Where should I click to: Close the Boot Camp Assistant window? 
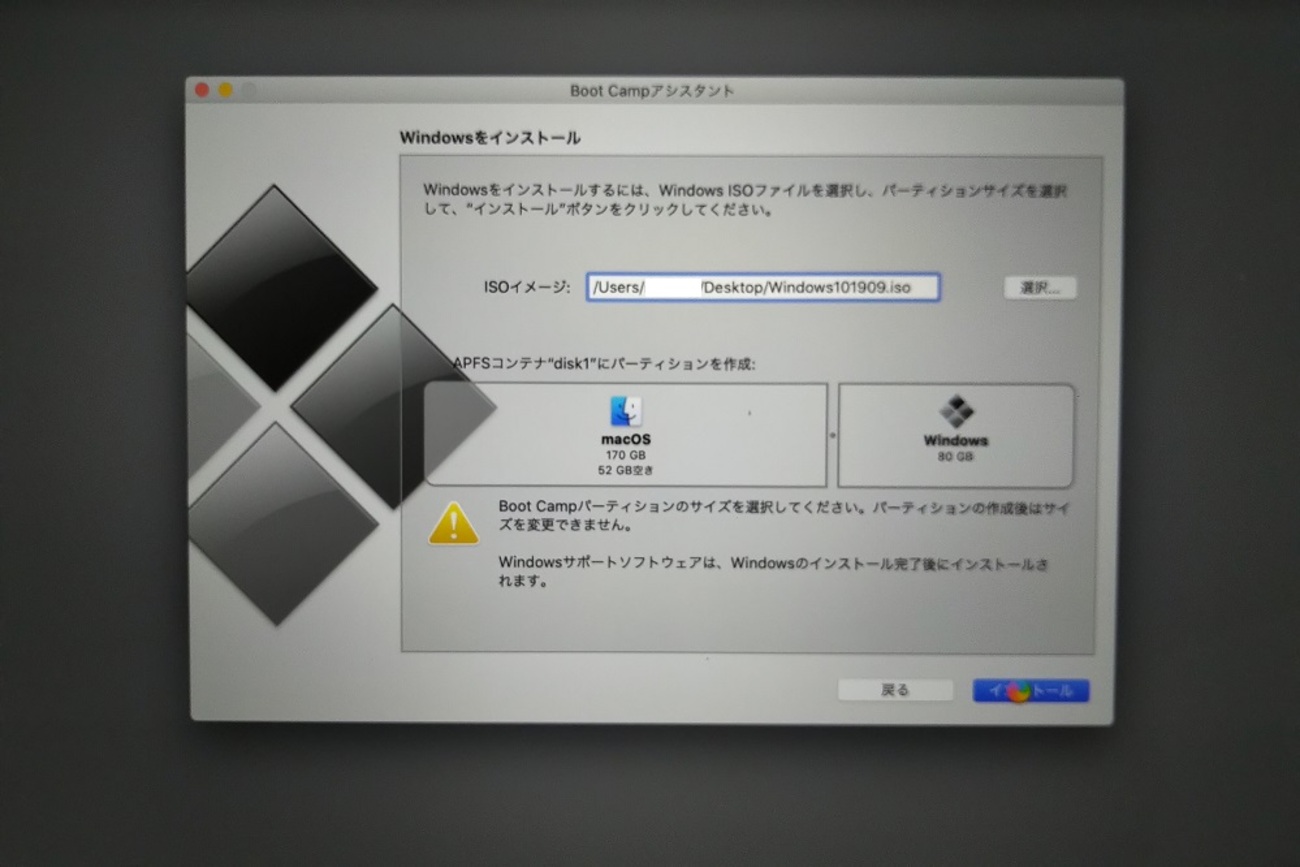tap(202, 90)
